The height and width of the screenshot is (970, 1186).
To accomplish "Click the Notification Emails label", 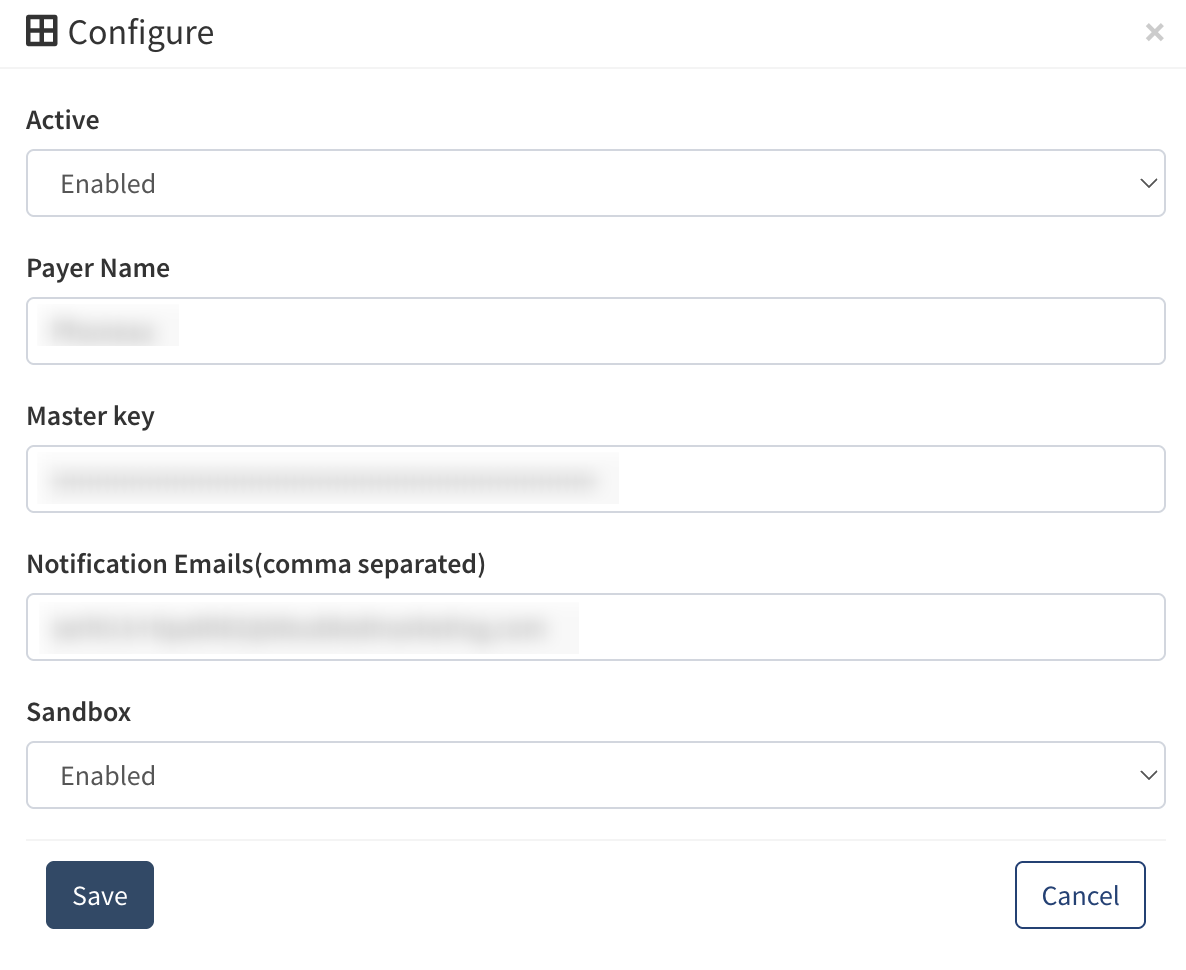I will coord(255,563).
